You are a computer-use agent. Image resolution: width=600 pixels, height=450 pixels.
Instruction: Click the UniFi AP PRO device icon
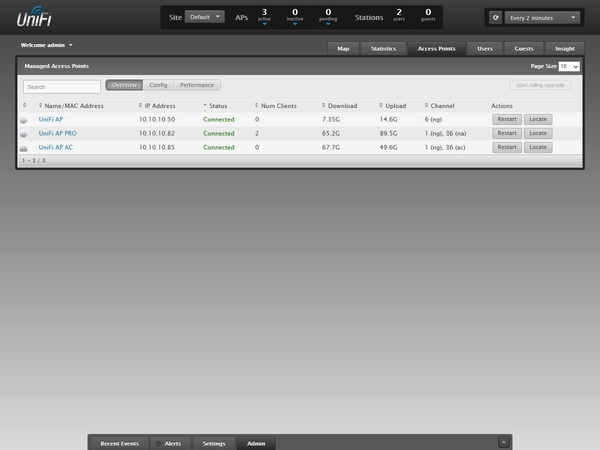[x=24, y=134]
